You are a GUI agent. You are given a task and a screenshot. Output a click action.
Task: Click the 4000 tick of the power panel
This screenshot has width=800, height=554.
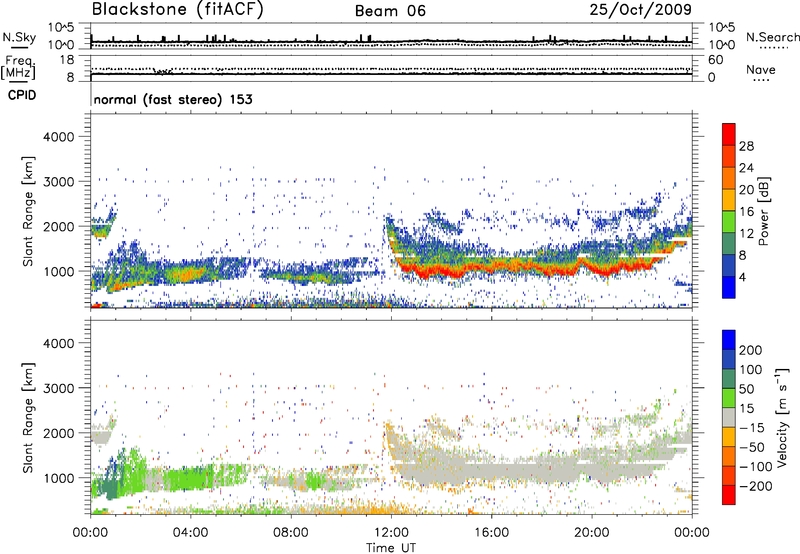[x=58, y=137]
